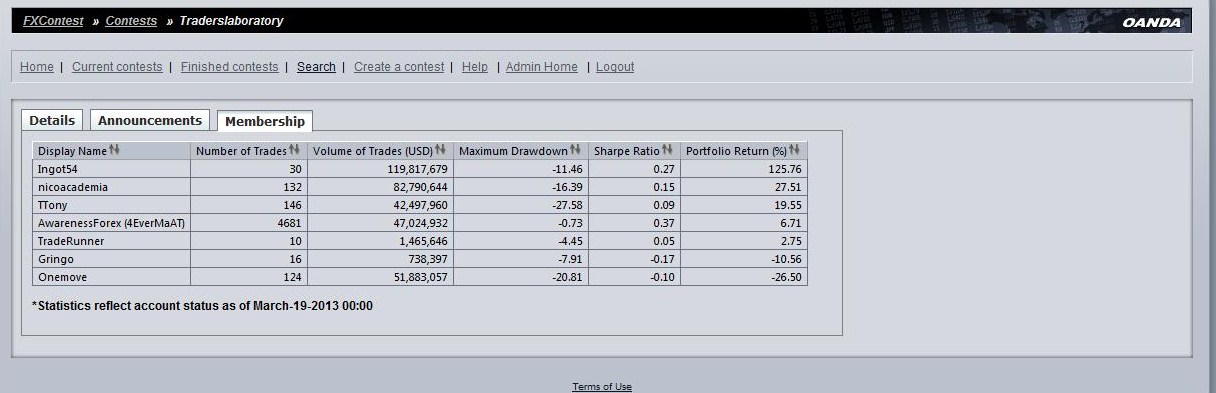
Task: Click Maximum Drawdown header label
Action: coord(513,151)
